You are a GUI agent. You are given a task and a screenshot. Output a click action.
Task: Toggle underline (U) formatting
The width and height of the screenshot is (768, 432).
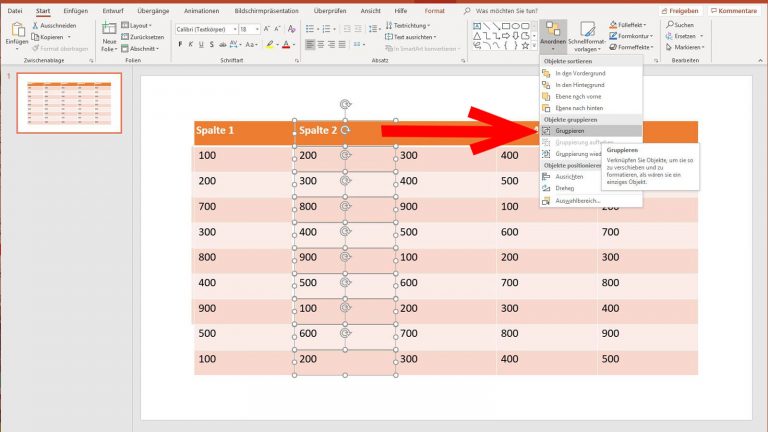pos(201,45)
